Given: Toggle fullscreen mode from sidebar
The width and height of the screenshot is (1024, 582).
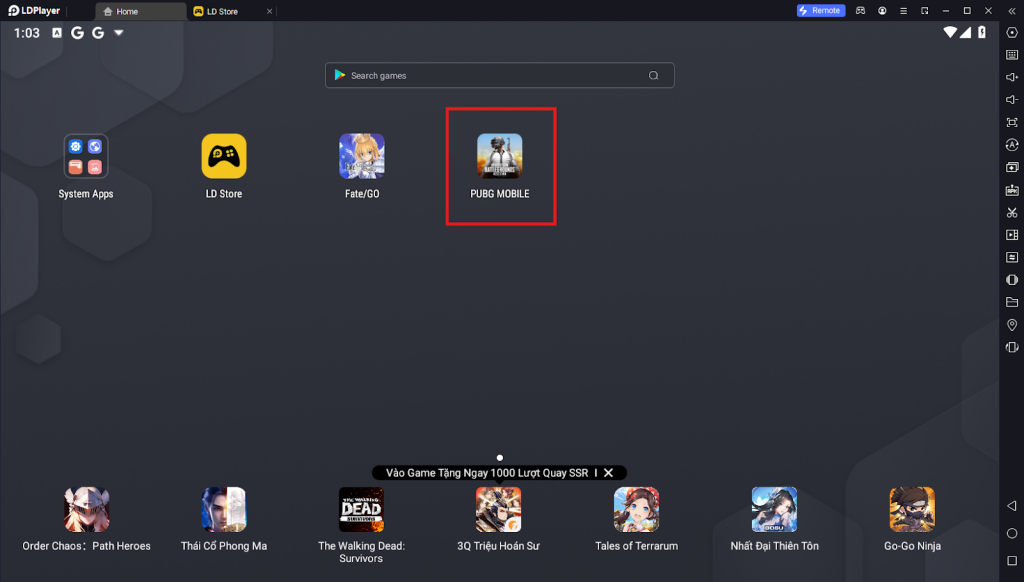Looking at the screenshot, I should tap(1012, 122).
